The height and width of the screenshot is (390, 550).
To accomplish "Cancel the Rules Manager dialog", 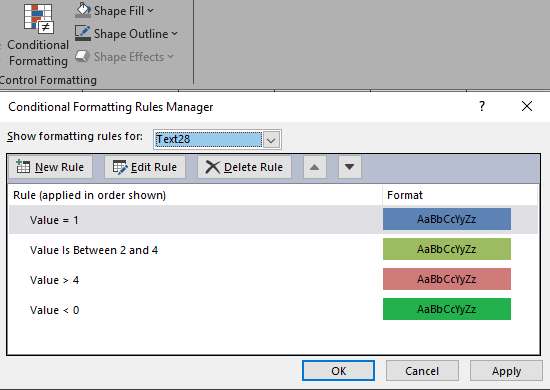I will point(422,371).
